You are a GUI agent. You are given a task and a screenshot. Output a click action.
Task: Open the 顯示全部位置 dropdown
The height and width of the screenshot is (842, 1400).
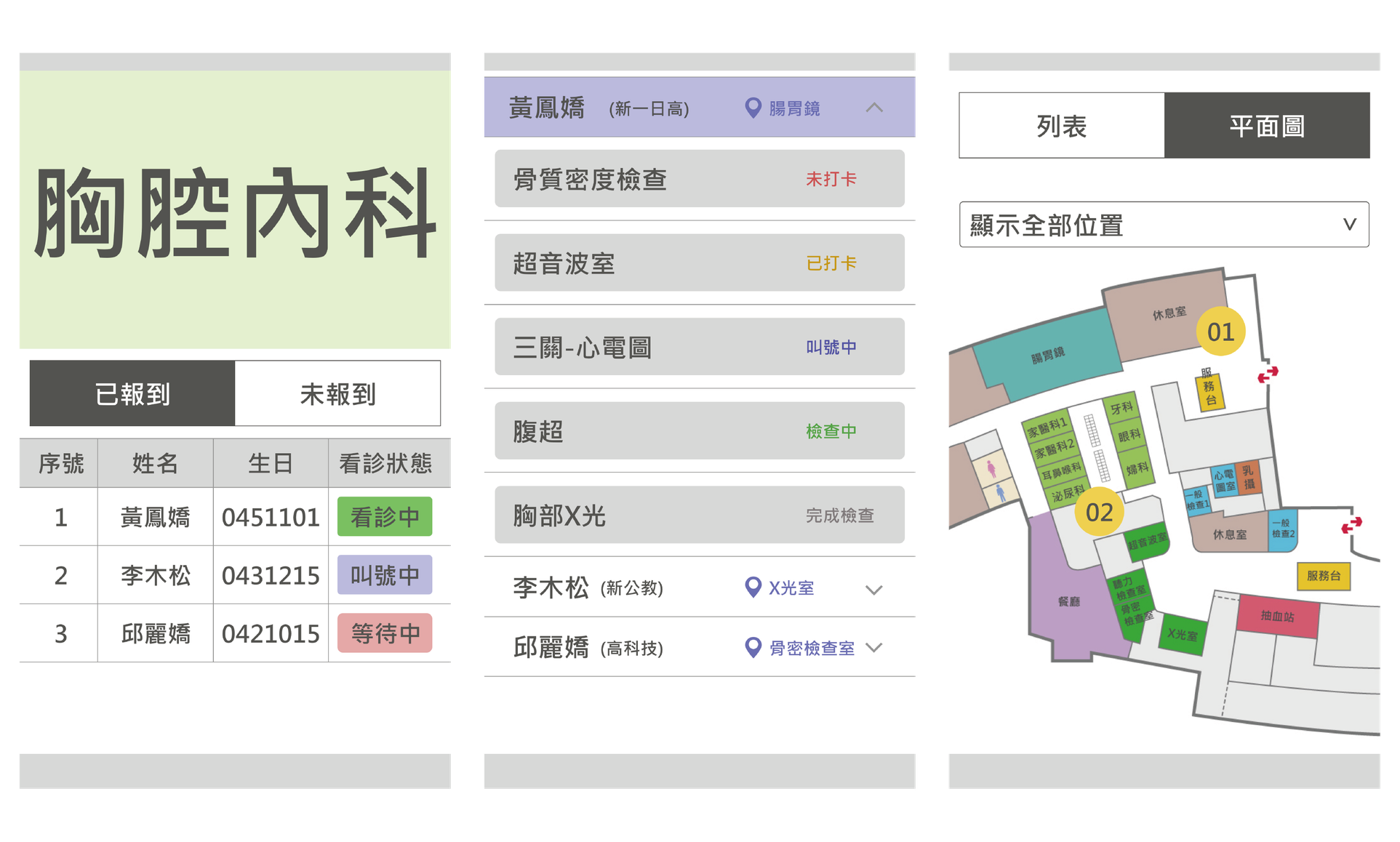click(x=1164, y=225)
